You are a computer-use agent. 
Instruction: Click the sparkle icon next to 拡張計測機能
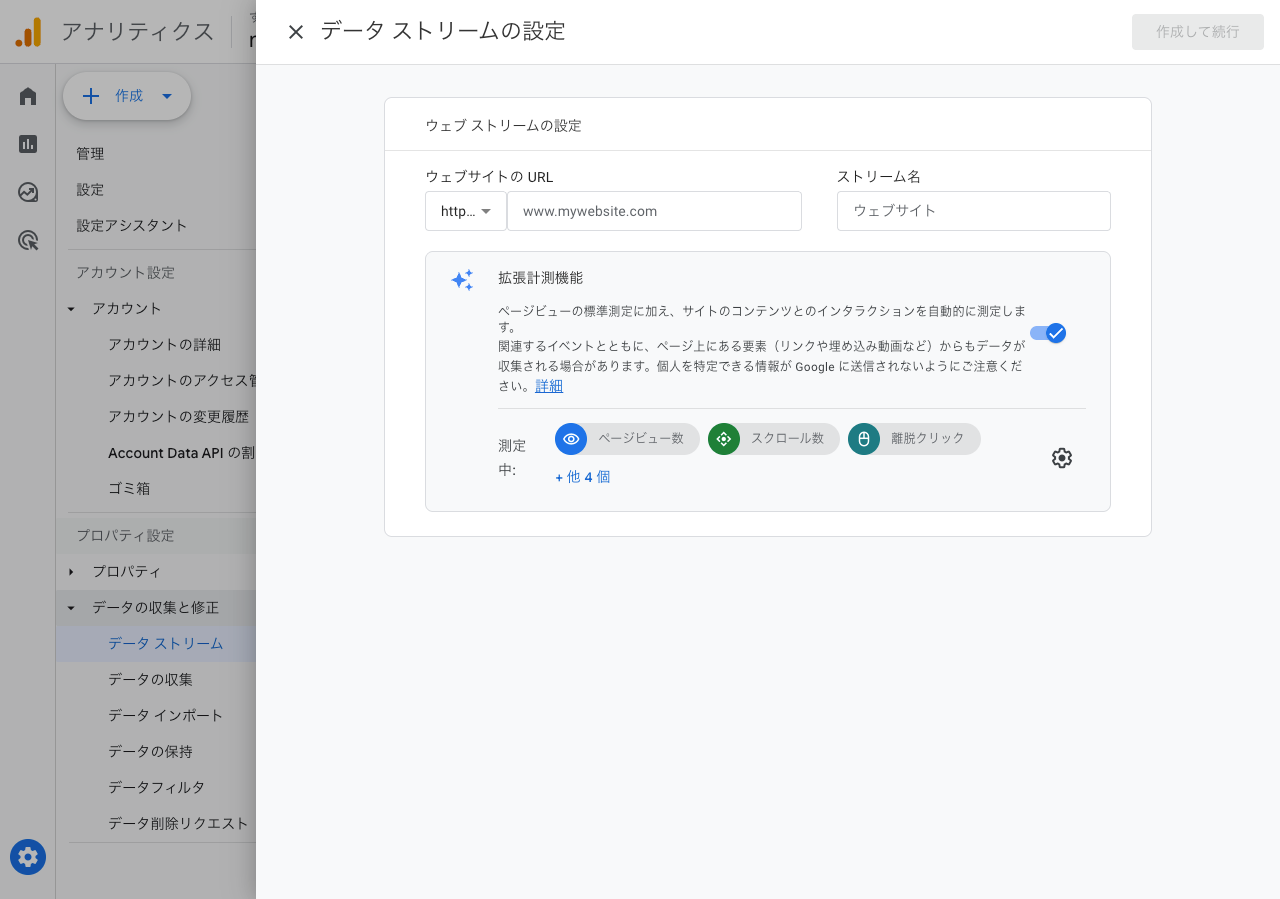tap(462, 280)
